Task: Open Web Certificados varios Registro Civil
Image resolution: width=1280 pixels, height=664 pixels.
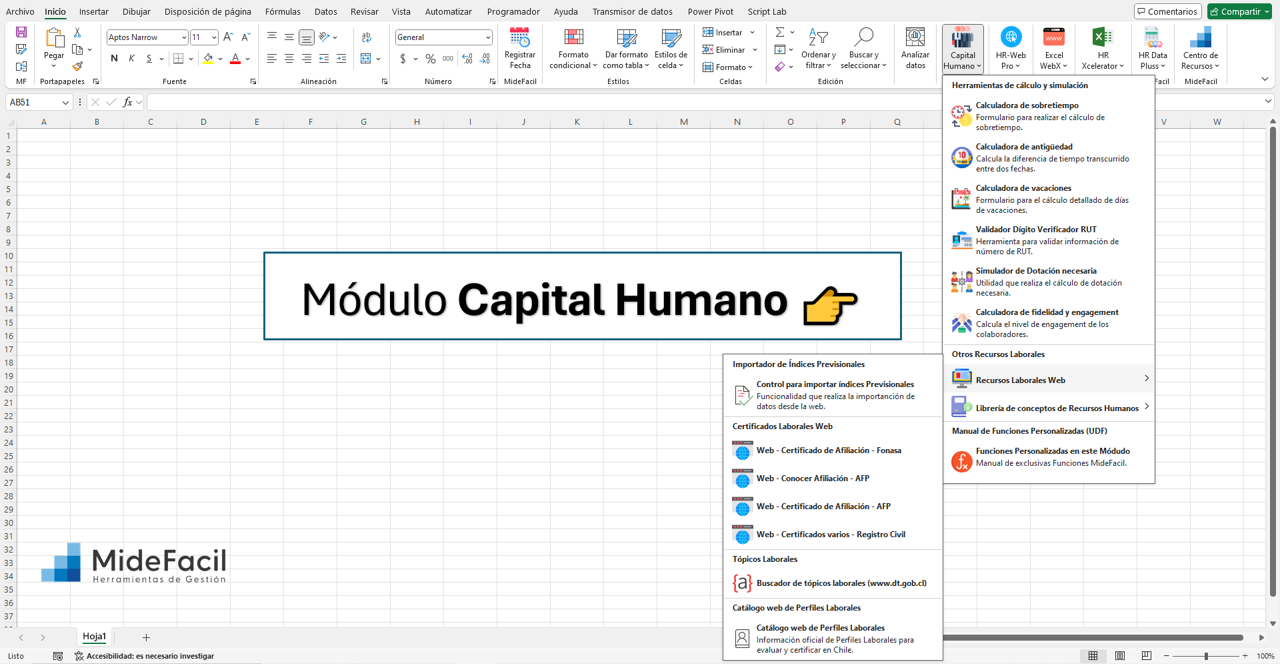Action: pyautogui.click(x=832, y=535)
